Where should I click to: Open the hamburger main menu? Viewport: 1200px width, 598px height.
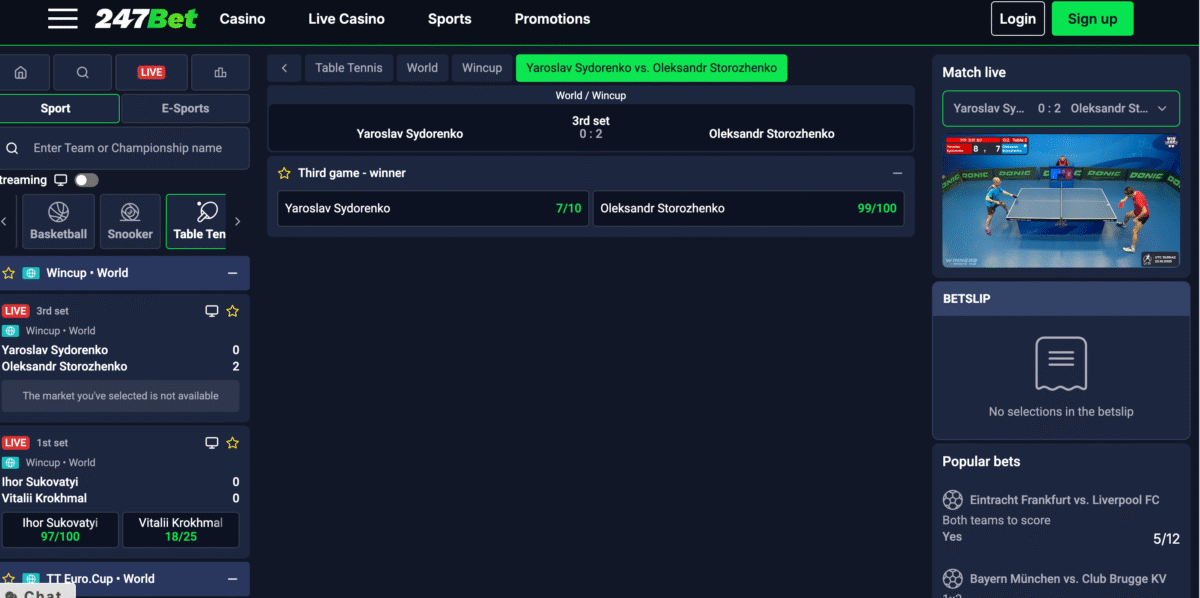[62, 19]
